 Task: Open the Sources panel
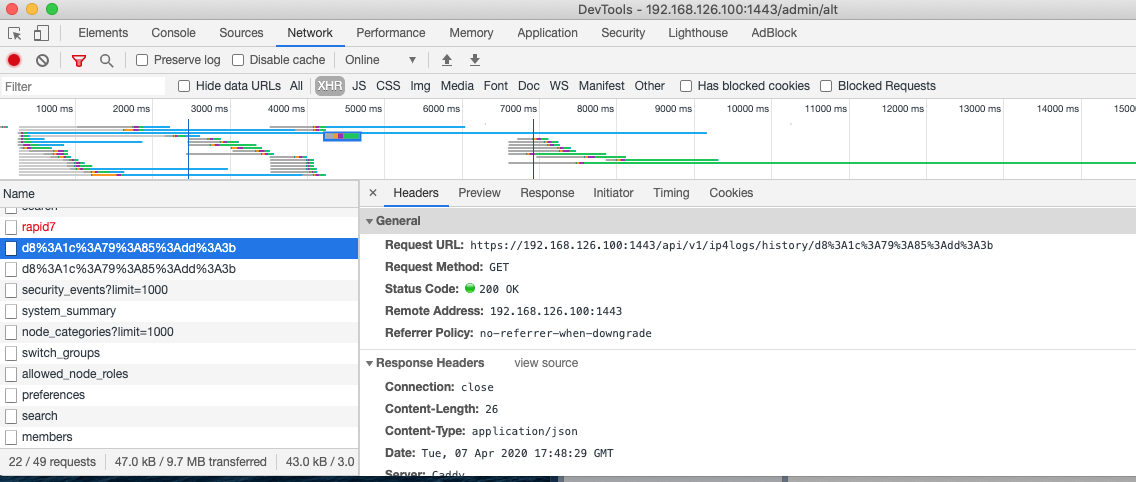241,33
